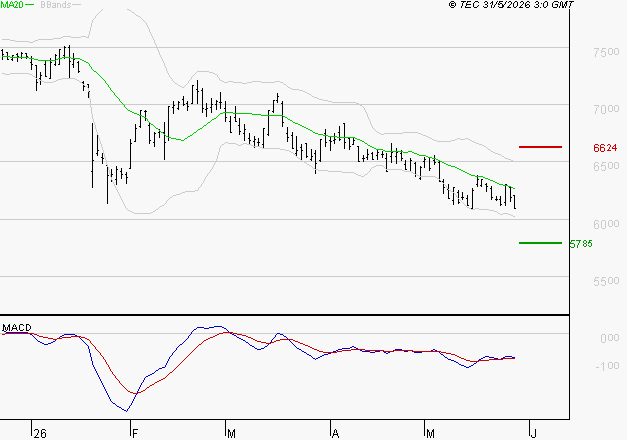This screenshot has height=440, width=627.
Task: Click the 6500 price axis label
Action: [x=606, y=166]
